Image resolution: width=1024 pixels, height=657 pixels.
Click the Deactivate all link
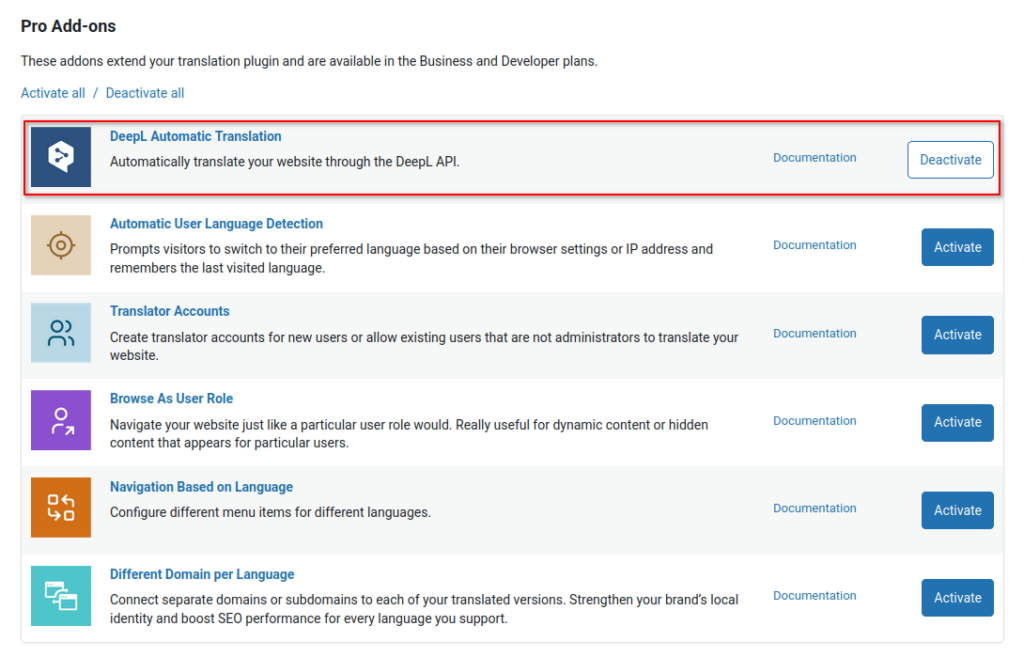(144, 92)
